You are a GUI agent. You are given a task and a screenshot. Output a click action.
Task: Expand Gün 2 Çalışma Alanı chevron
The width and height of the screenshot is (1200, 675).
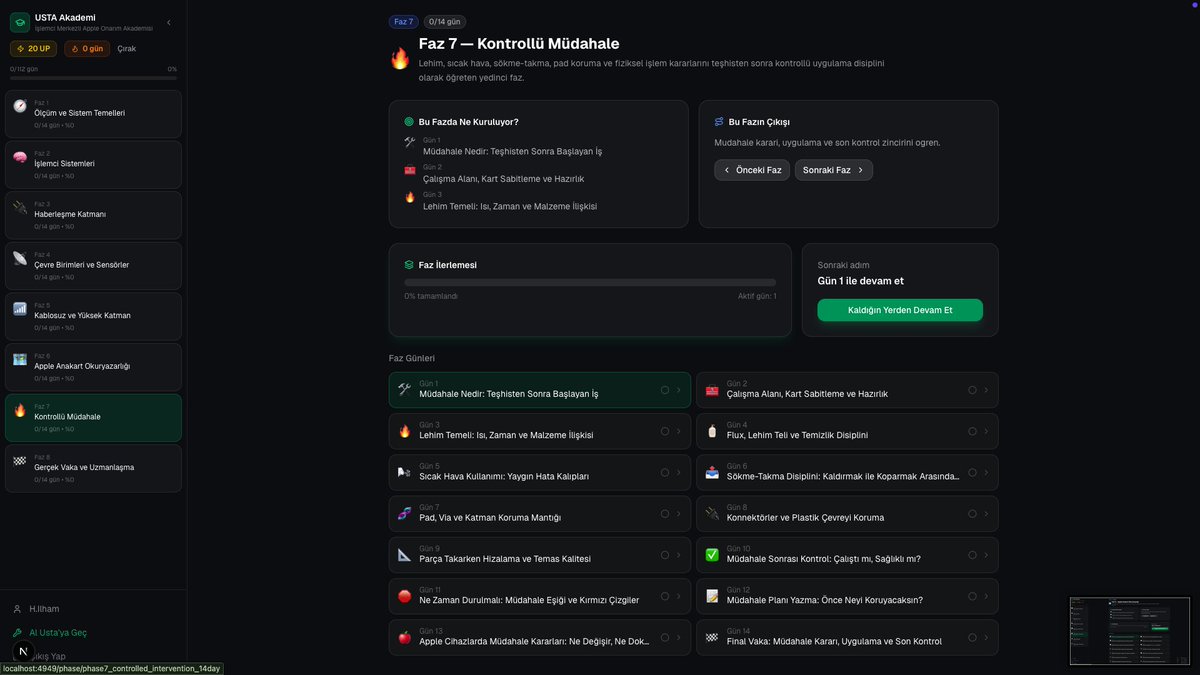pyautogui.click(x=986, y=390)
